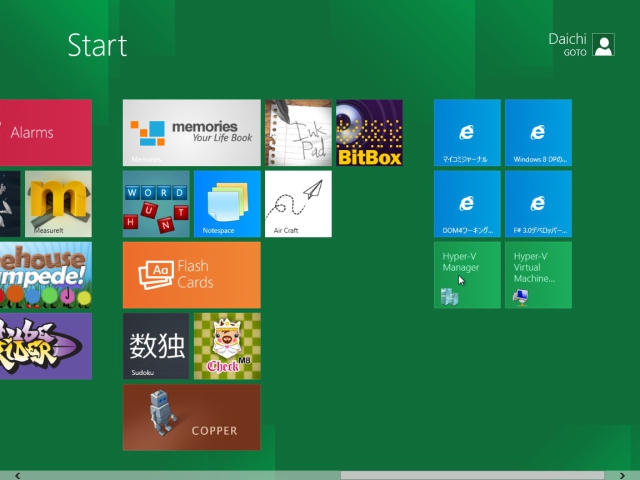Launch the BitBox tile

pos(369,133)
